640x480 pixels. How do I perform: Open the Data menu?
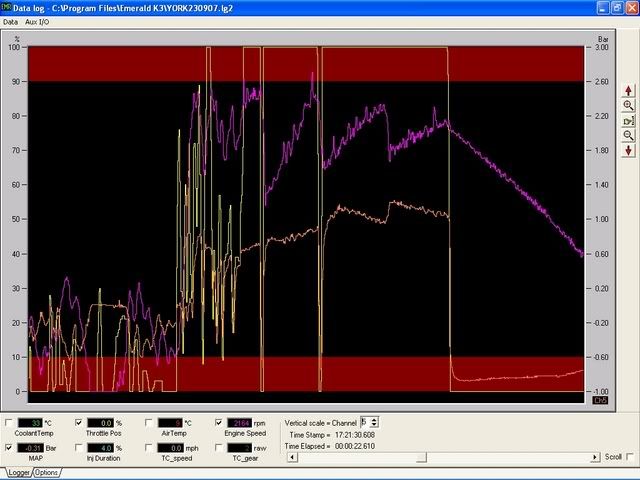[12, 21]
